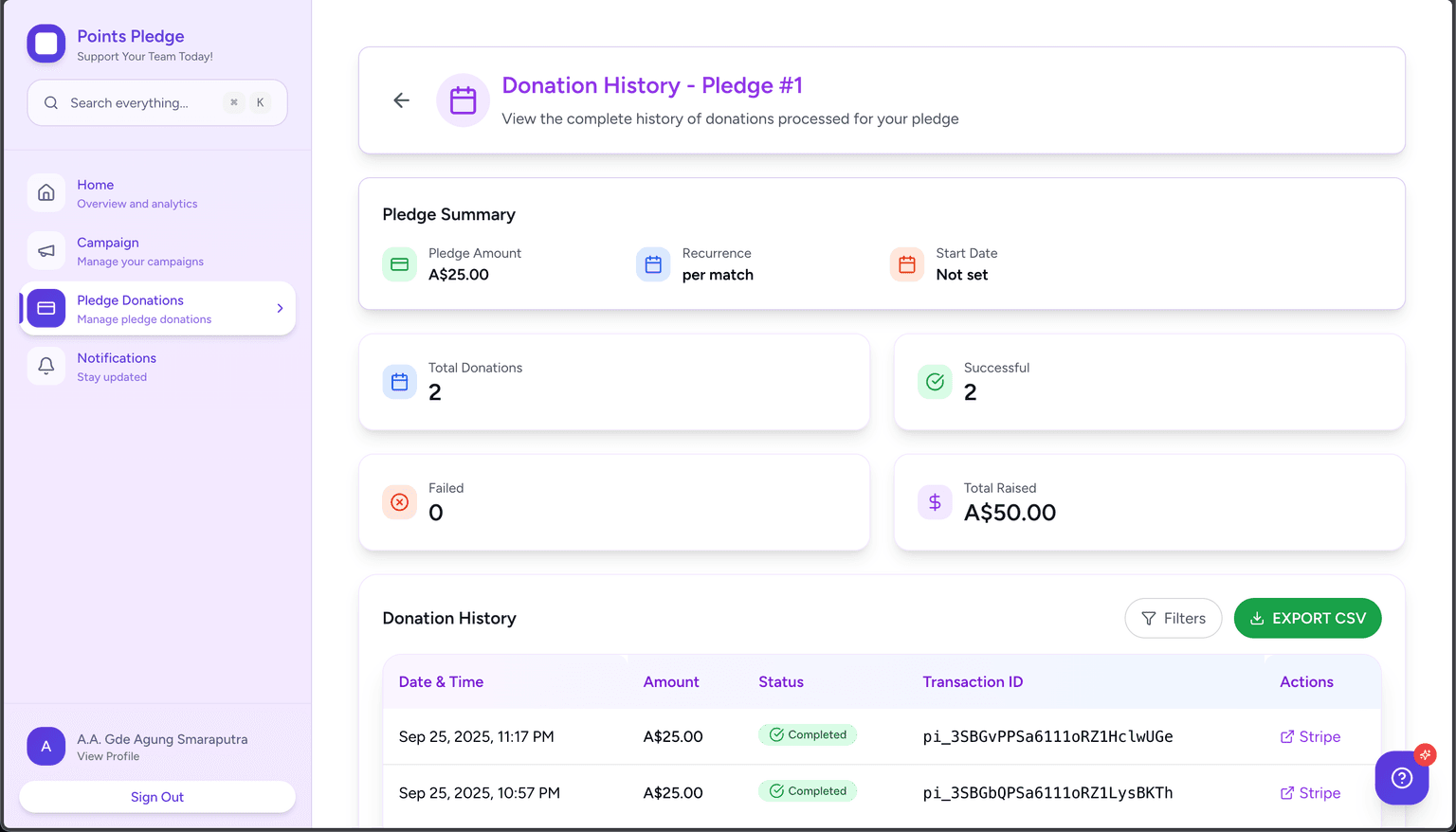Click the calendar icon beside page title
1456x832 pixels.
(463, 100)
